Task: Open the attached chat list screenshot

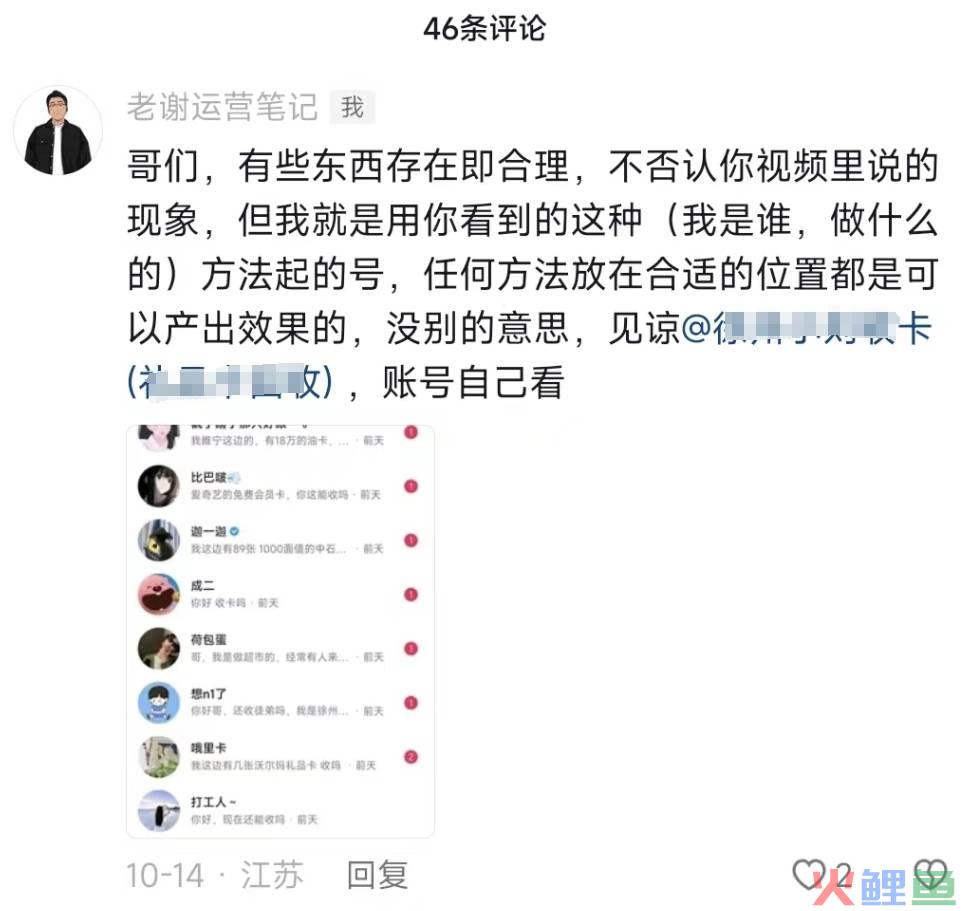Action: [x=281, y=631]
